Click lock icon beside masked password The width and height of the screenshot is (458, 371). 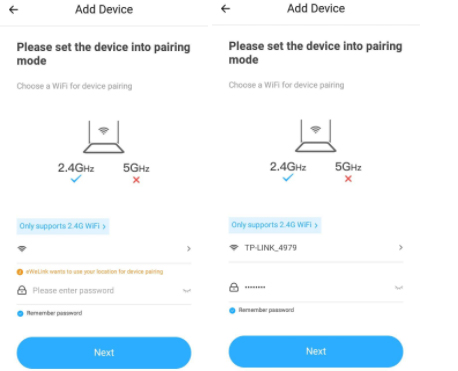click(x=234, y=287)
